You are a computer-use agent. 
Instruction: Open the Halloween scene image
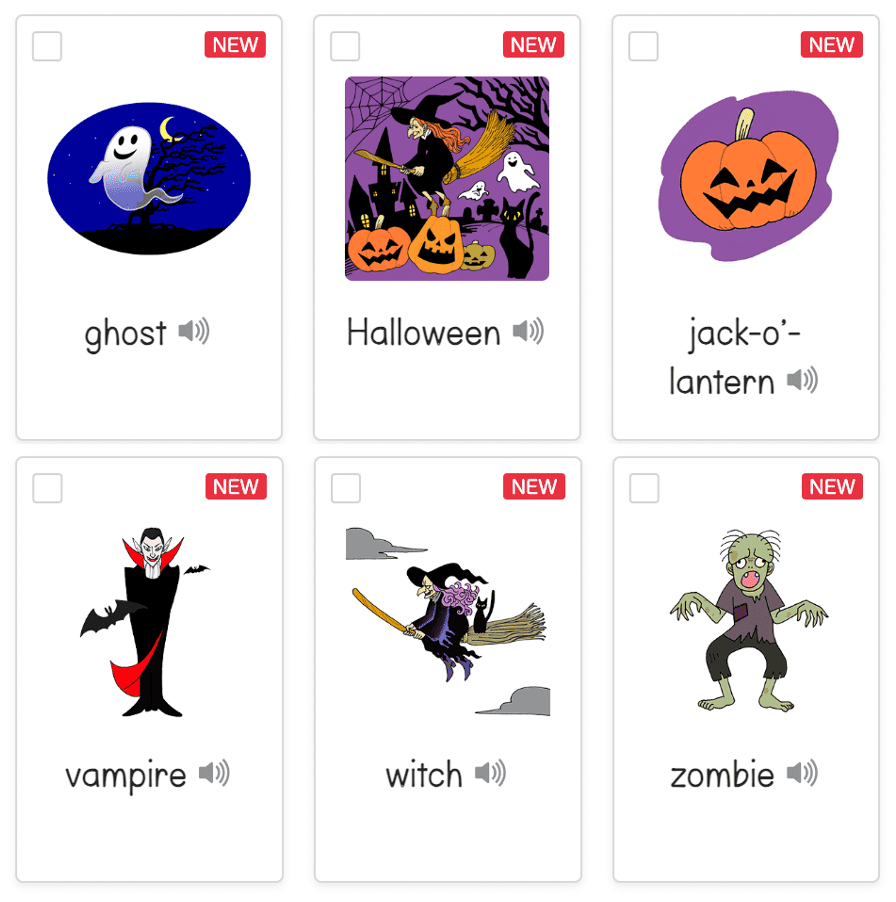pyautogui.click(x=447, y=178)
